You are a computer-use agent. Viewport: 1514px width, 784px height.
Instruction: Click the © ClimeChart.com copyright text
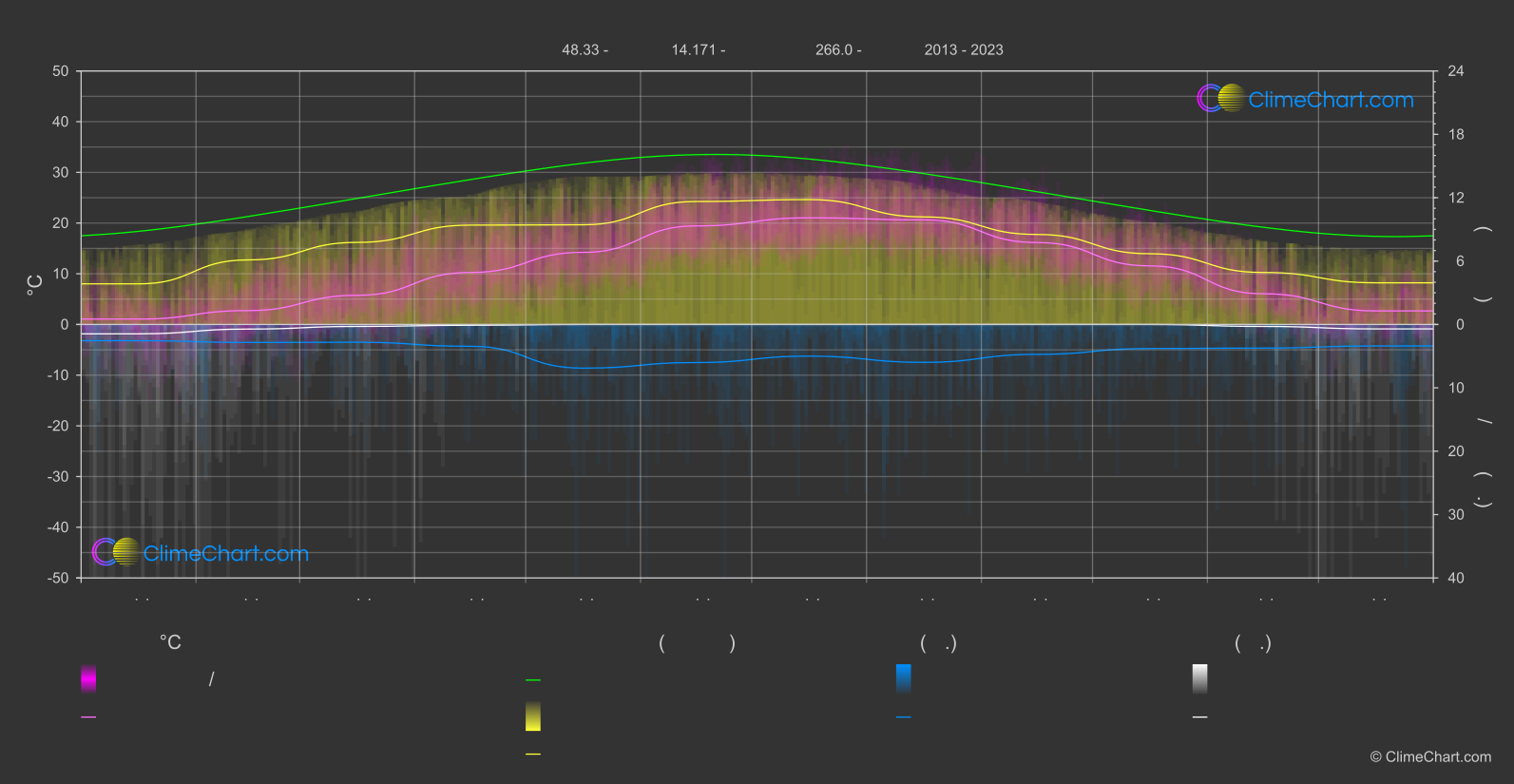tap(1430, 756)
